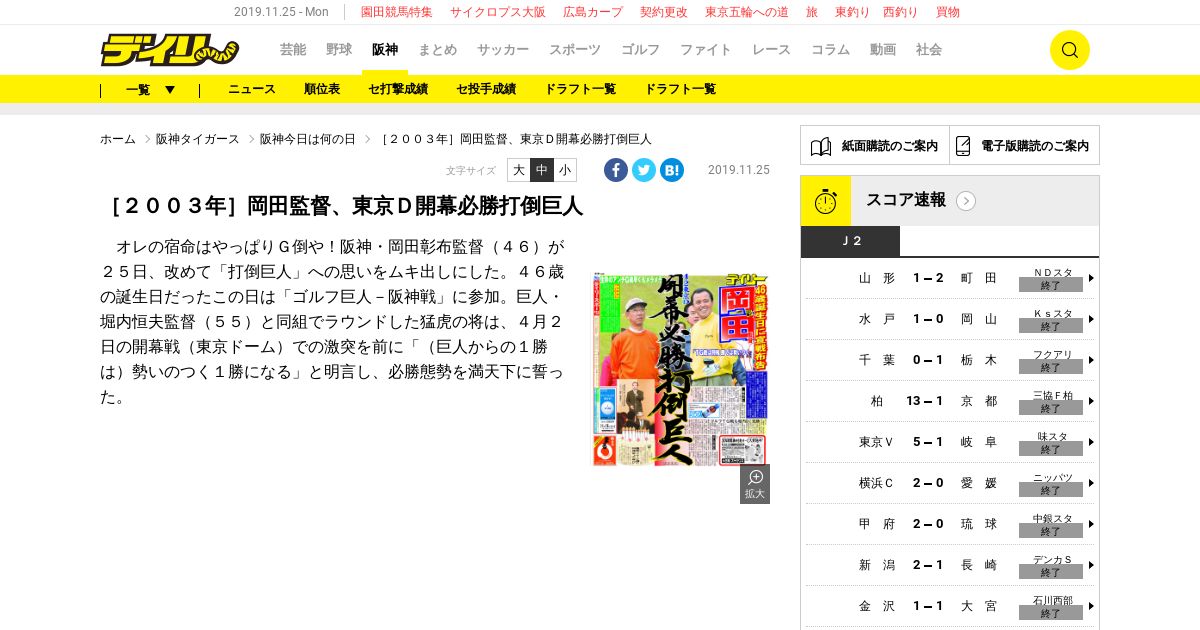The image size is (1200, 630).
Task: Set font size to 大
Action: (519, 170)
